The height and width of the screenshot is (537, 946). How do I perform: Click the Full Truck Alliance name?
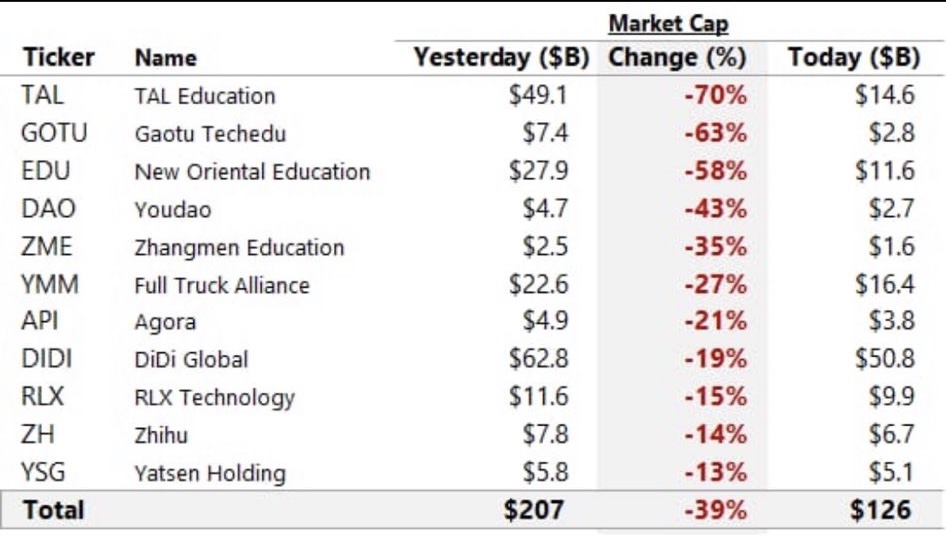click(222, 285)
